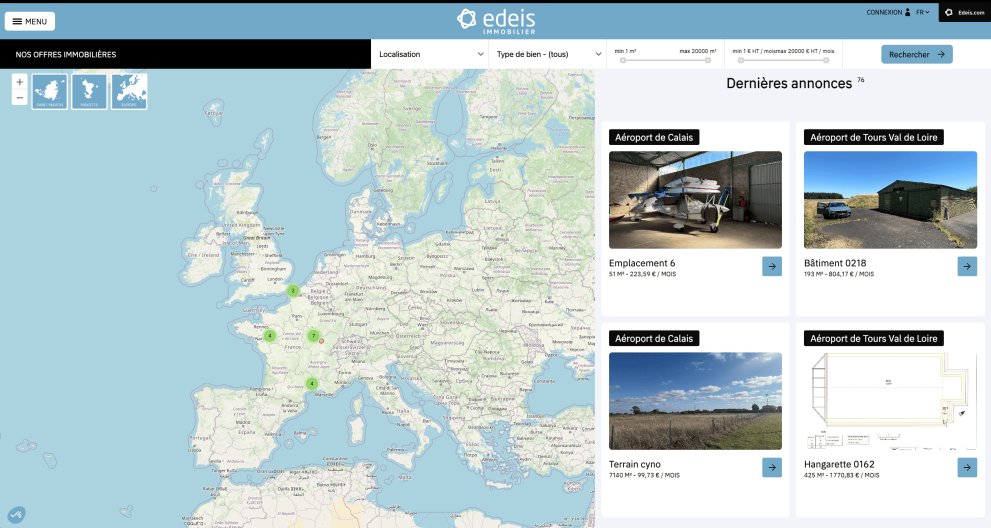Click the 51 M² - 223,59 € price text
This screenshot has height=528, width=991.
pyautogui.click(x=643, y=274)
